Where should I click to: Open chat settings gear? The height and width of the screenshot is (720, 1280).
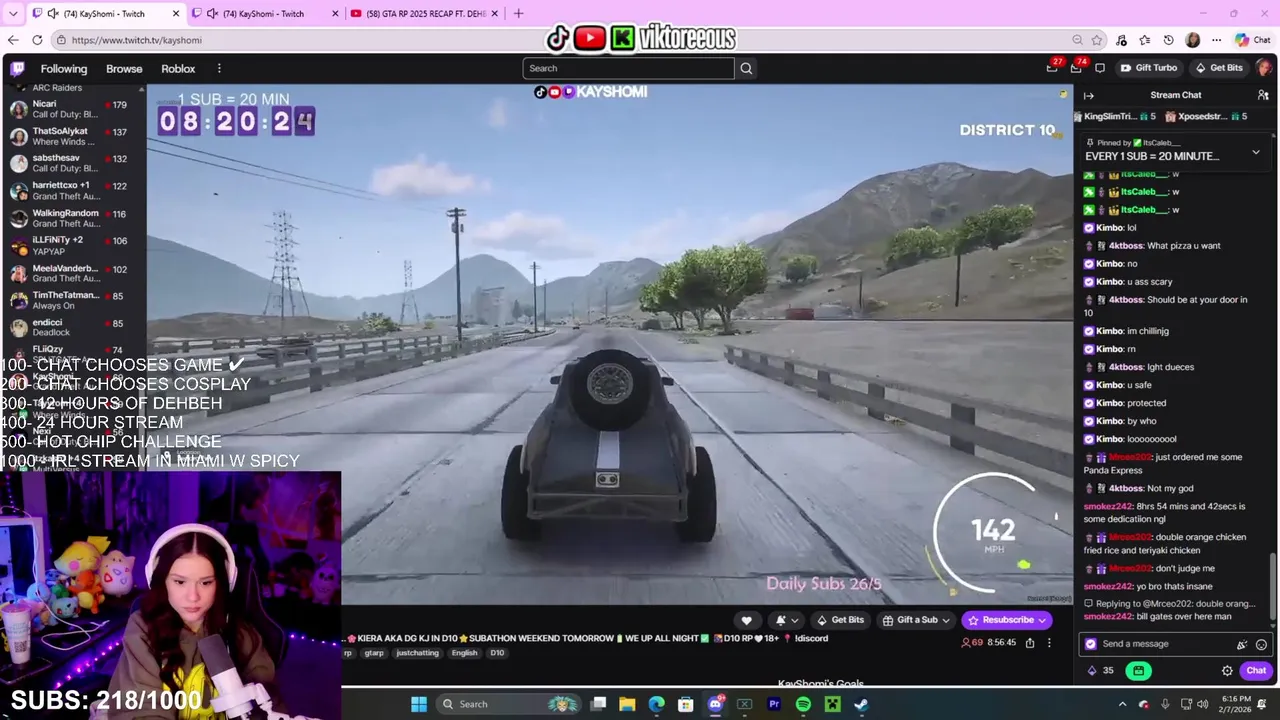[1227, 671]
